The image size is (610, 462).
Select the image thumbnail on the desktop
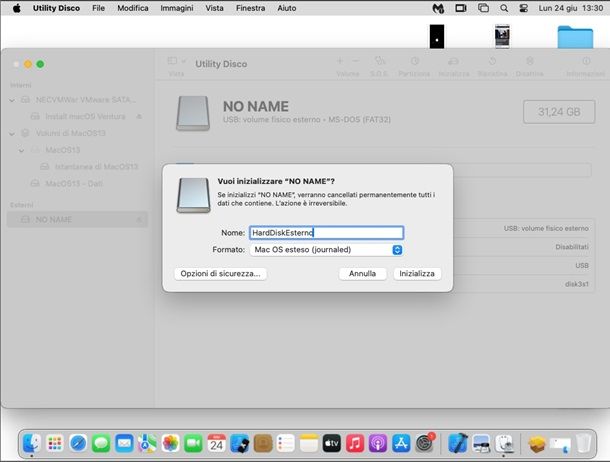(x=502, y=37)
